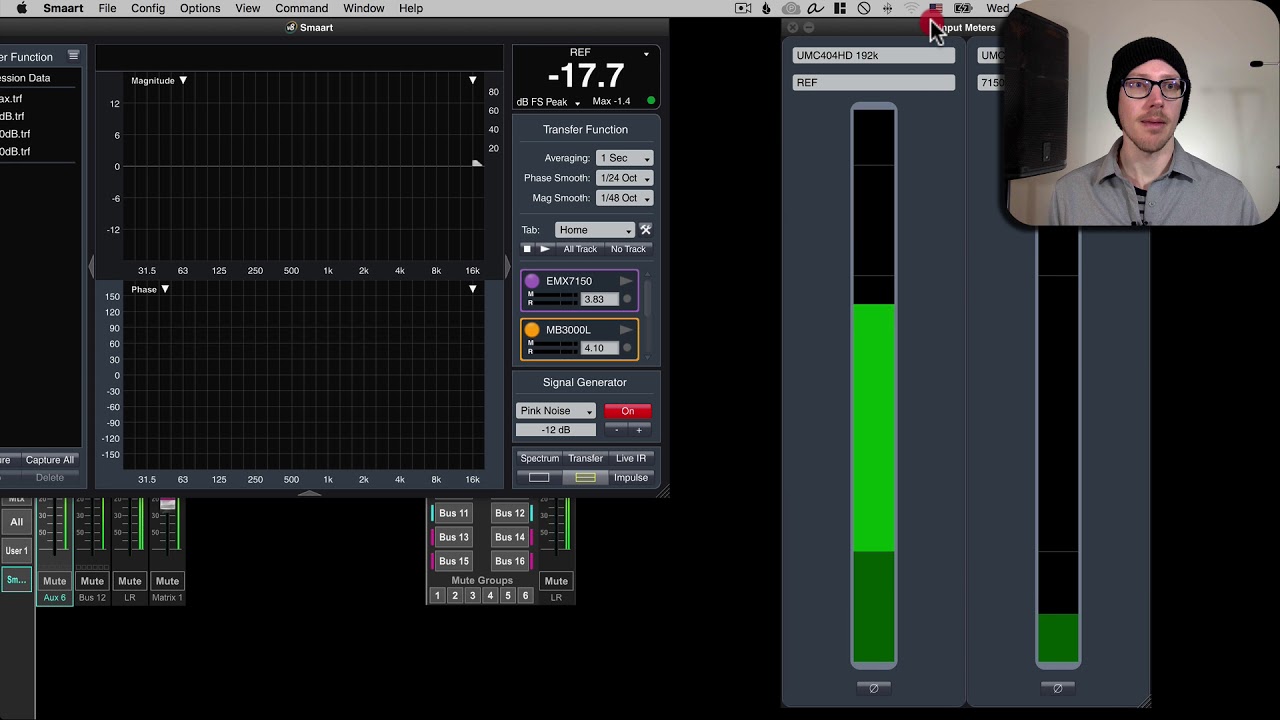Click the circle-slash menu bar icon

(864, 8)
